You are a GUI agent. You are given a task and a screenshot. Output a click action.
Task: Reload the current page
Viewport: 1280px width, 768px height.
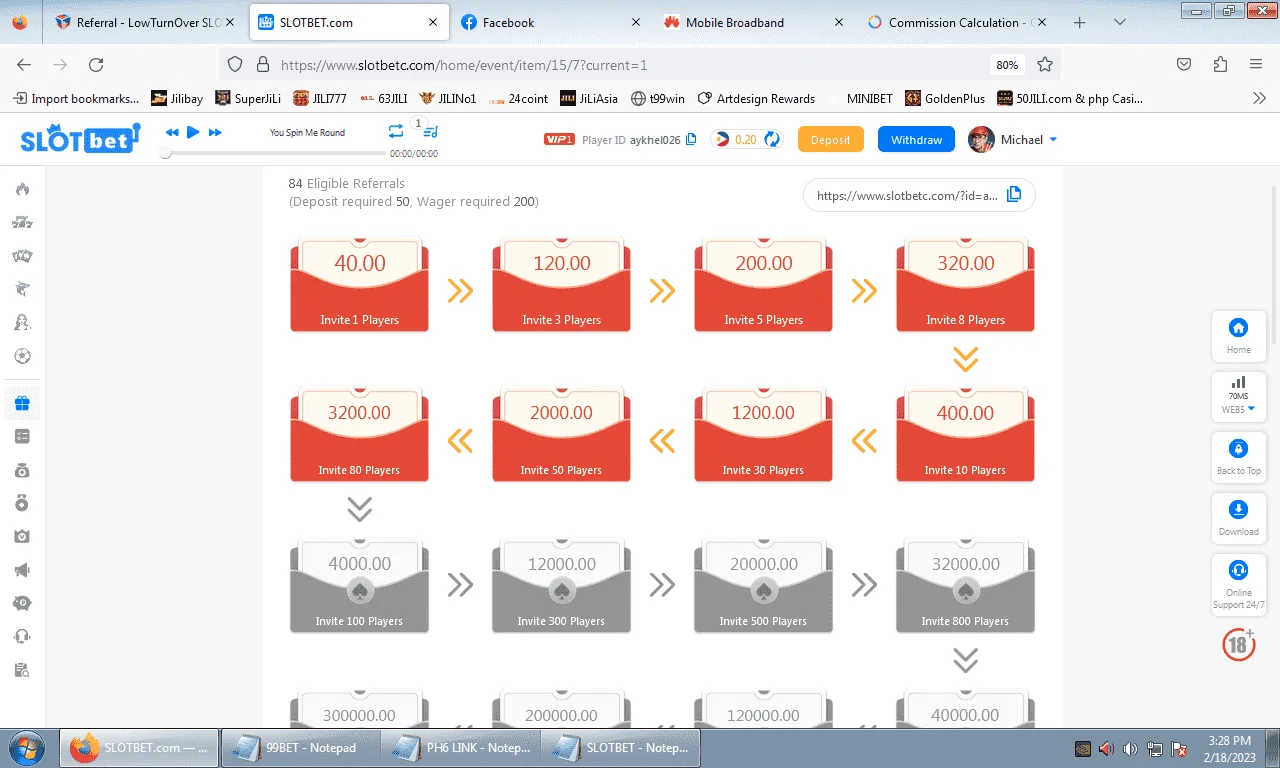click(96, 64)
